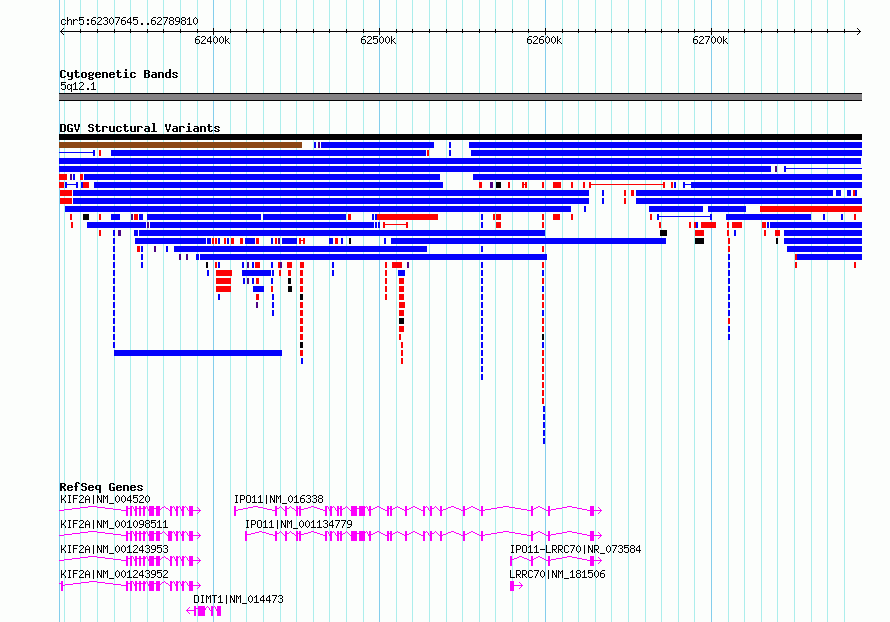Screen dimensions: 890x622
Task: Select the gray 5q12.1 cytogenetic band bar
Action: 460,97
